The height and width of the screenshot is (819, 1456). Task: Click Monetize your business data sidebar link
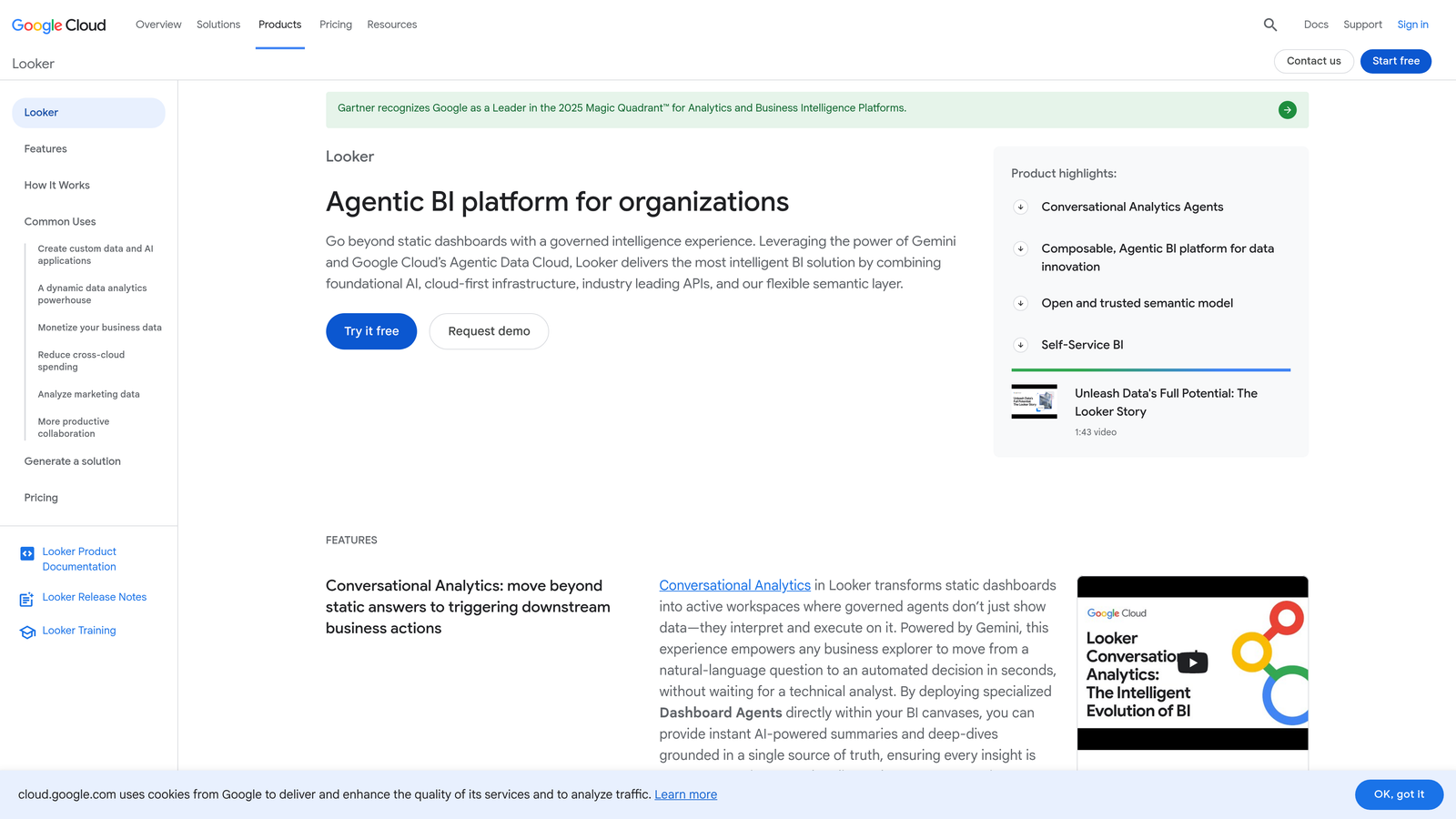click(100, 328)
